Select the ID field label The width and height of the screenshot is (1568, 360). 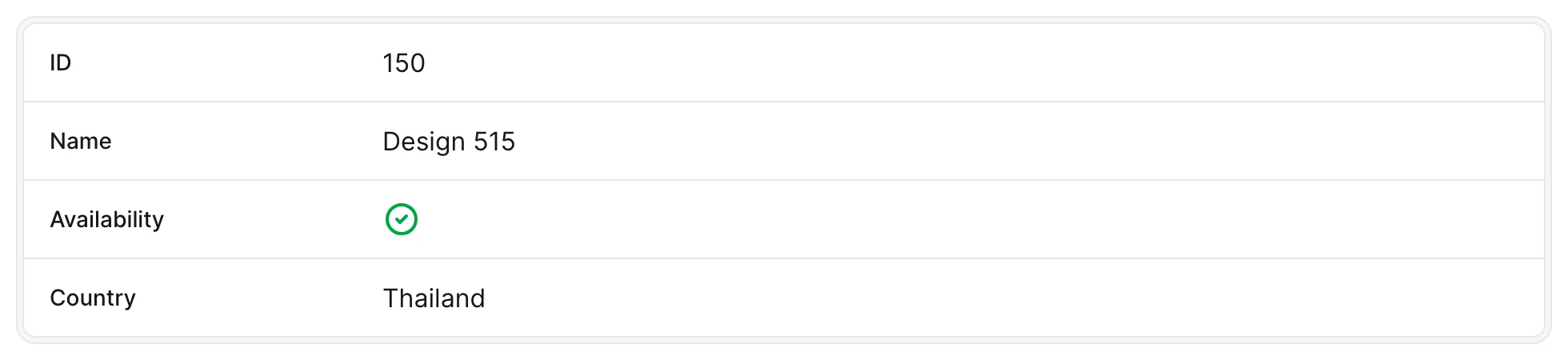tap(61, 62)
